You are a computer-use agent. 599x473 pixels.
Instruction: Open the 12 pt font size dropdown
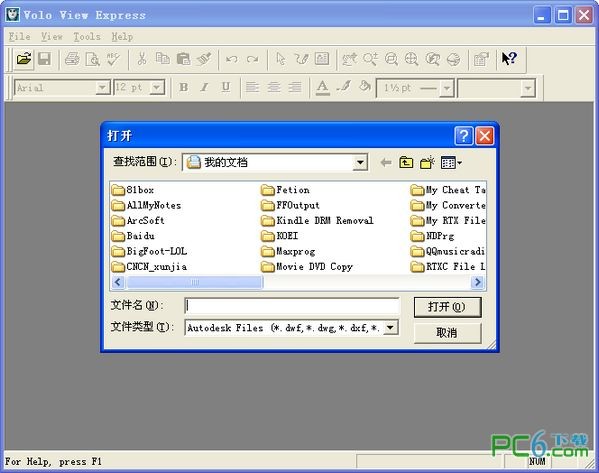click(x=156, y=88)
